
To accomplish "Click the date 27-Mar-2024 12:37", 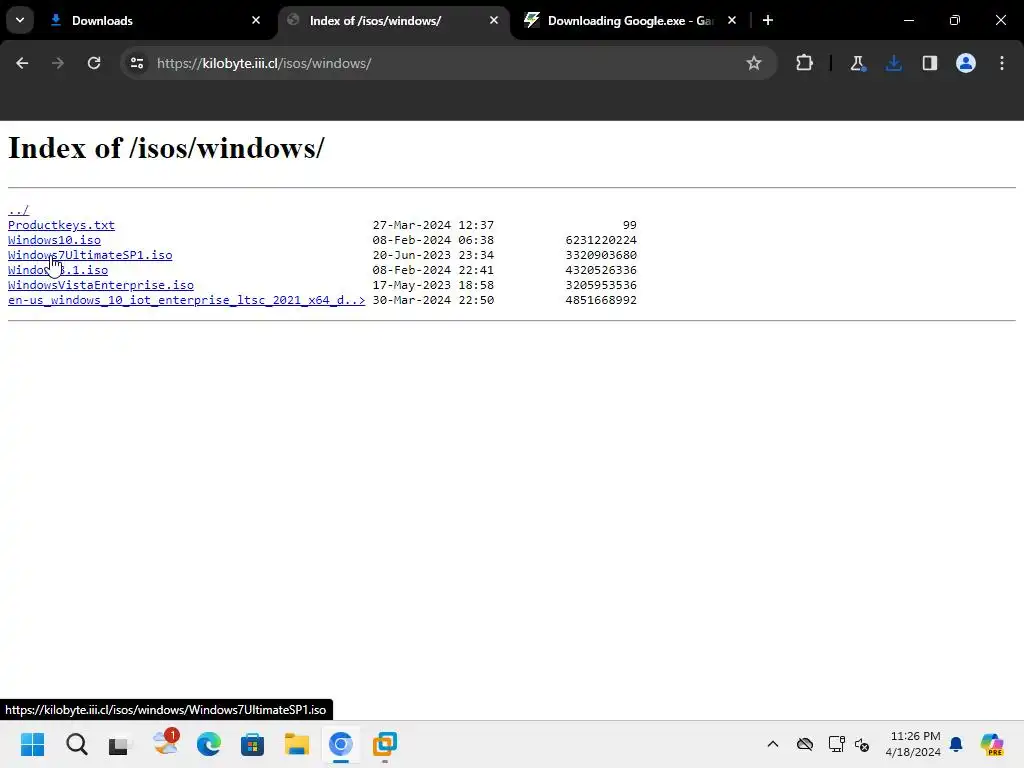I will tap(433, 225).
